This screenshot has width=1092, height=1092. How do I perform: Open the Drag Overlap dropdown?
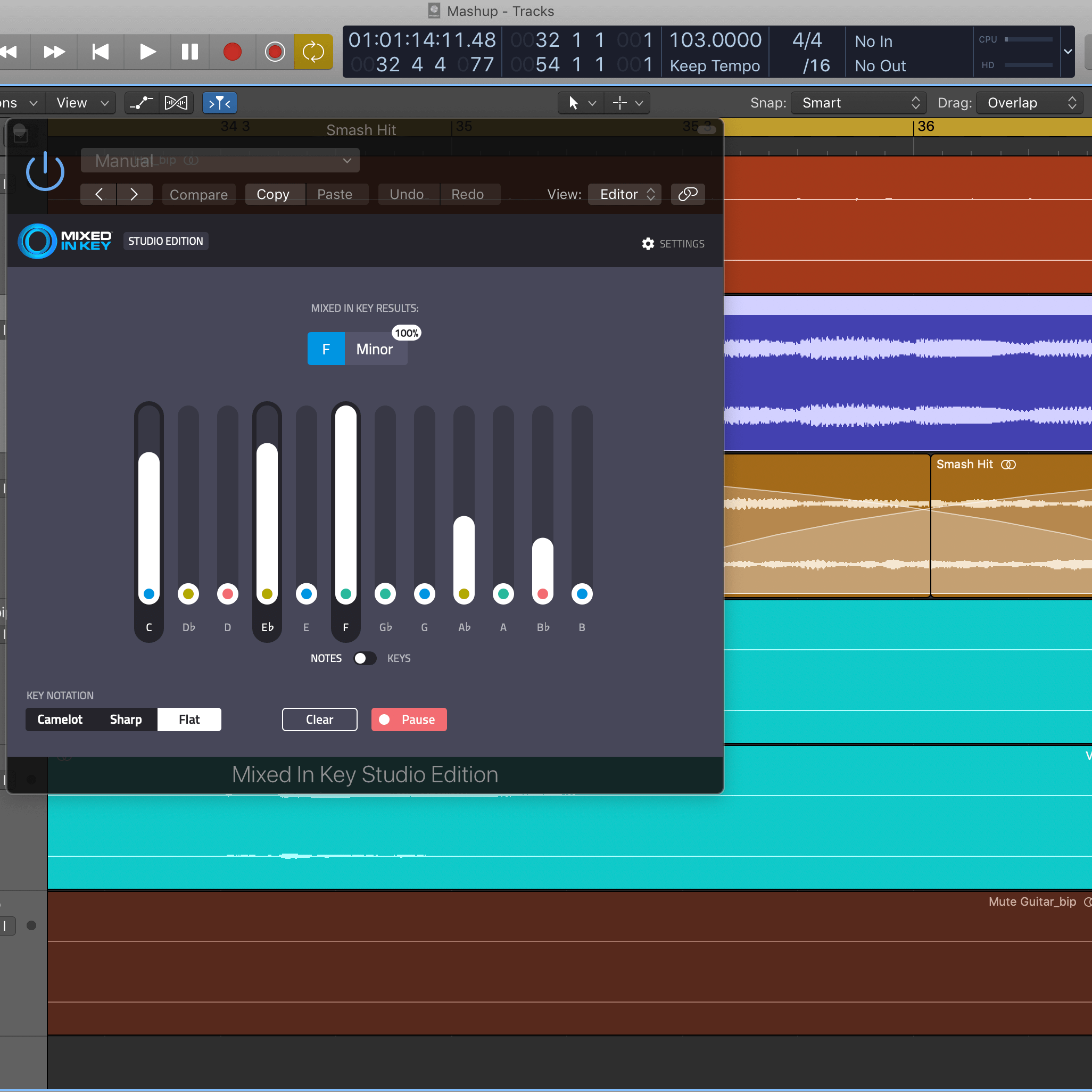pyautogui.click(x=1030, y=103)
